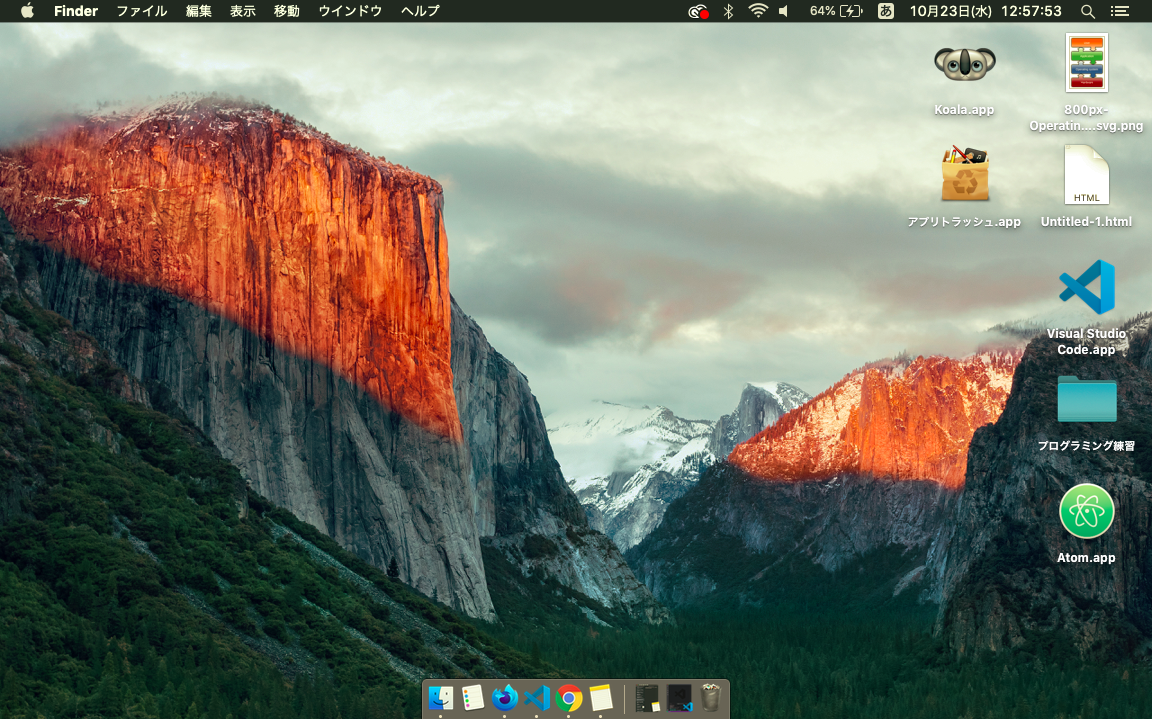Open Spotlight search magnifier
Image resolution: width=1152 pixels, height=719 pixels.
coord(1088,11)
